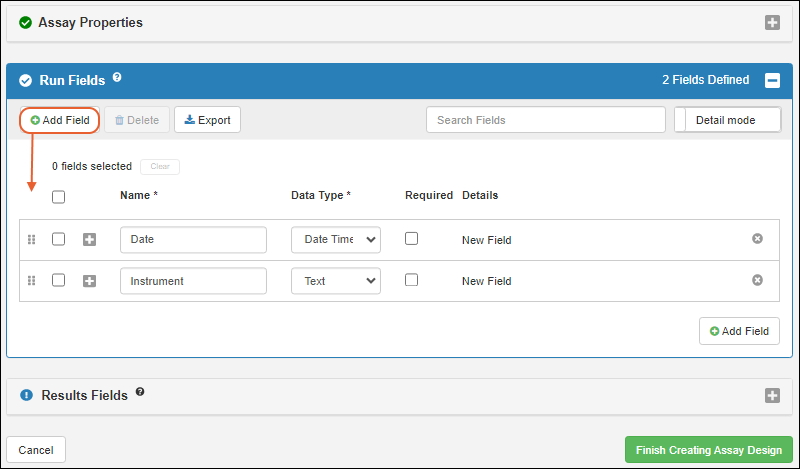
Task: Switch to Detail mode toggle
Action: 728,120
